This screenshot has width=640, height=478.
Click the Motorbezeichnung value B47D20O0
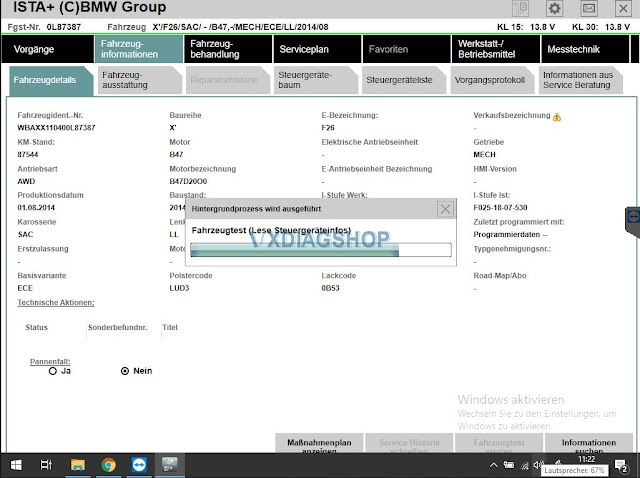tap(188, 181)
